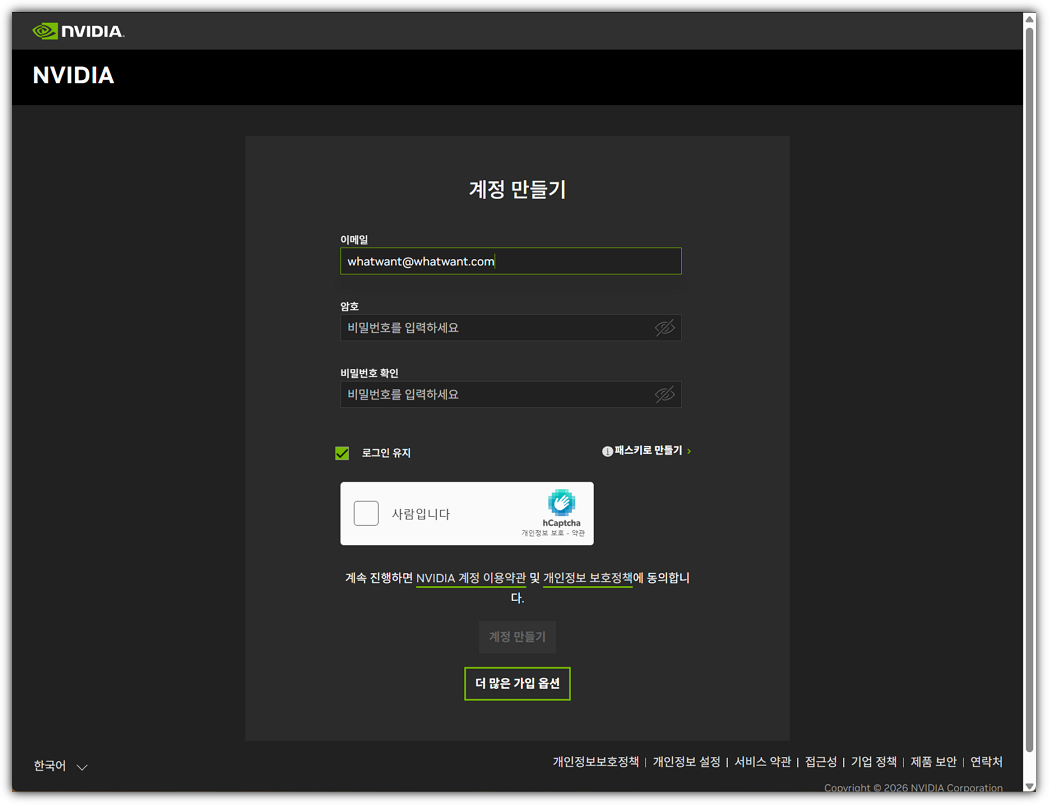Click the large NVIDIA title in the black banner
Screen dimensions: 1049x805
point(74,76)
